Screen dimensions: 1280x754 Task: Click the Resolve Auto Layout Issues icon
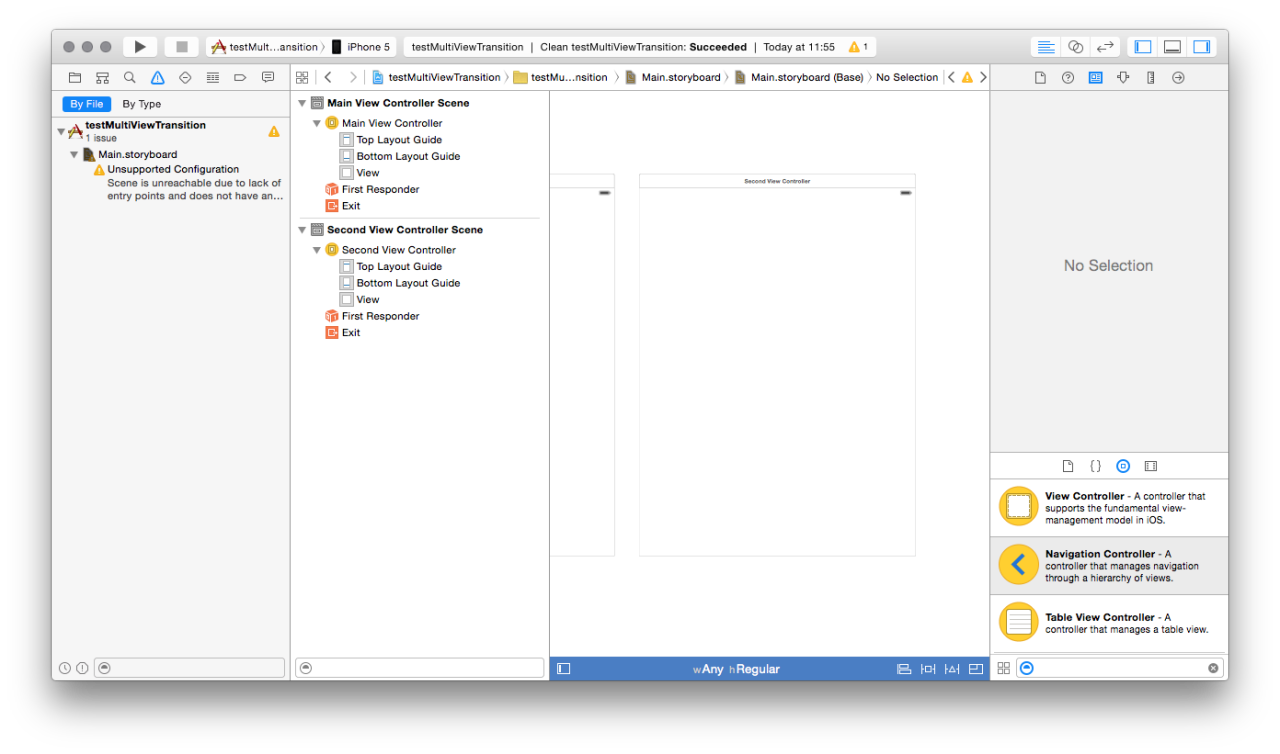click(951, 669)
